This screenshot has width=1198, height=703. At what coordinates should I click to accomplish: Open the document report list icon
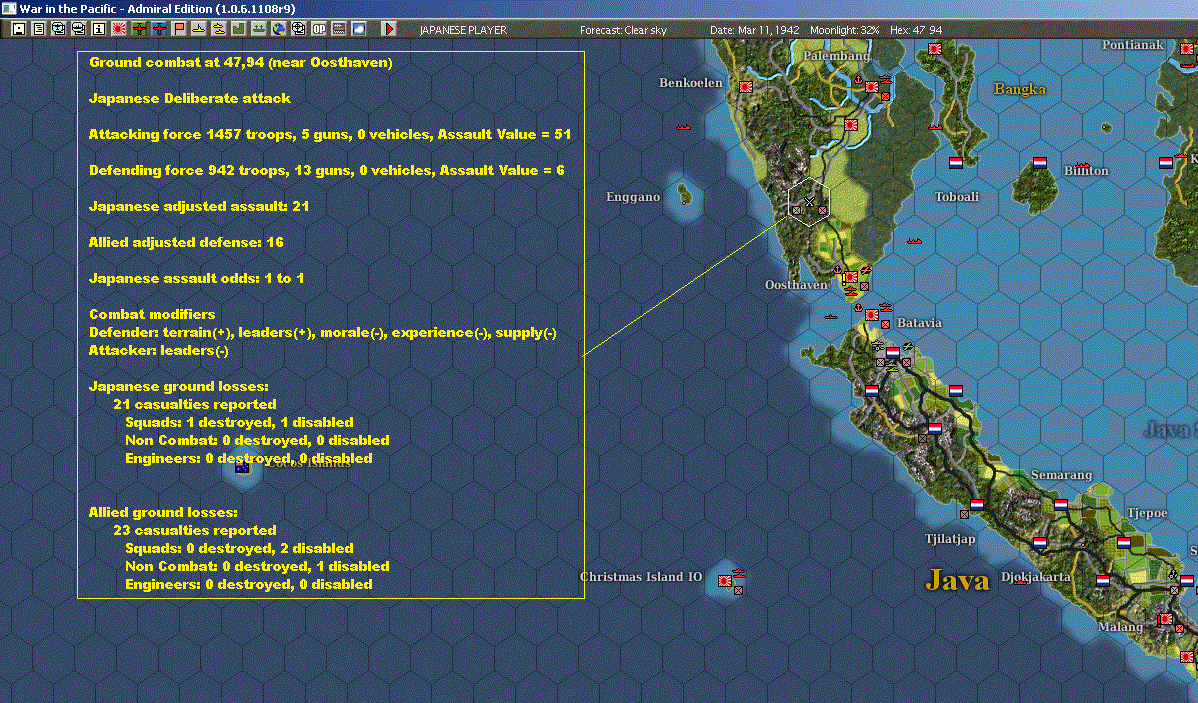coord(39,29)
